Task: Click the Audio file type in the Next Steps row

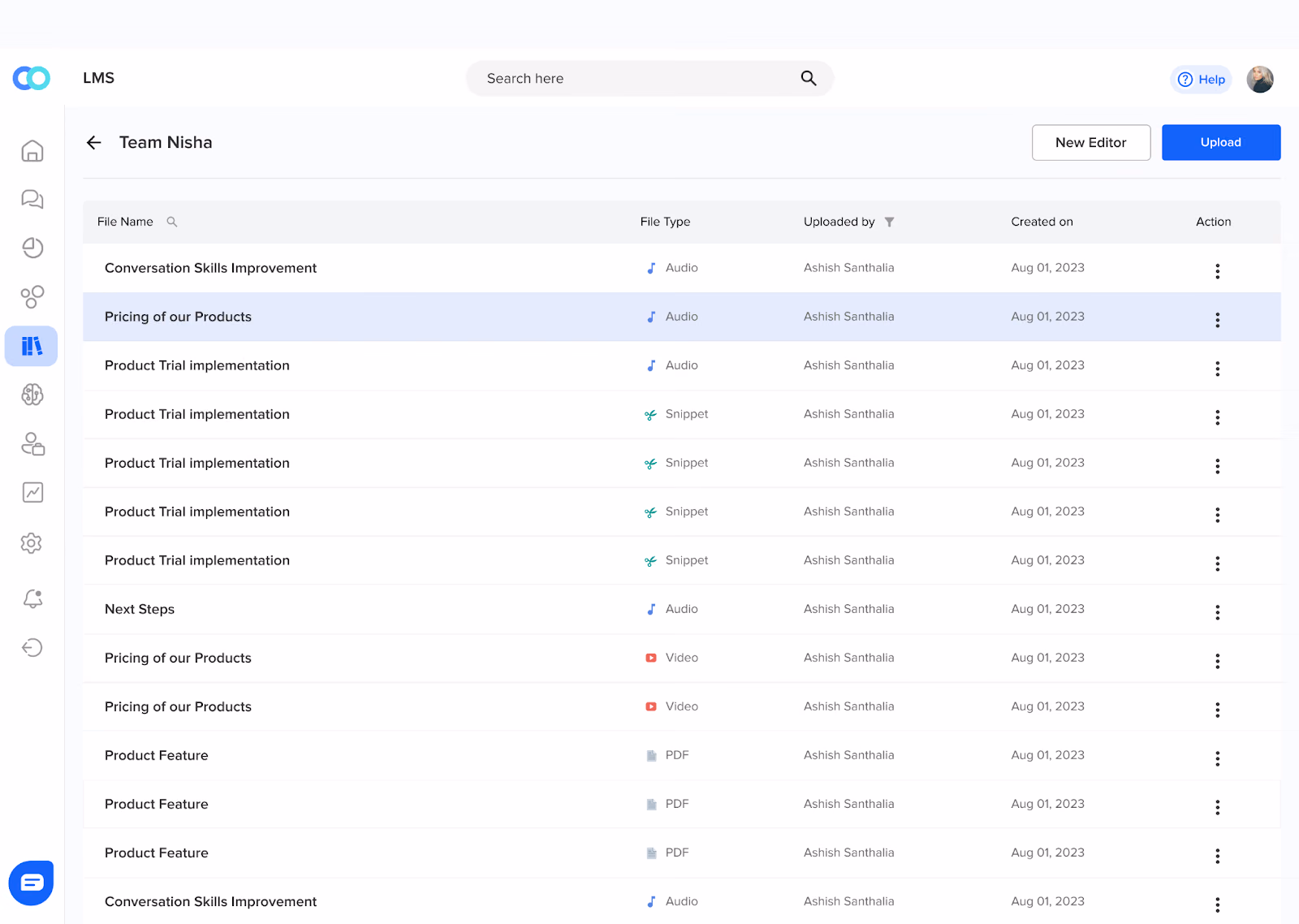Action: point(672,609)
